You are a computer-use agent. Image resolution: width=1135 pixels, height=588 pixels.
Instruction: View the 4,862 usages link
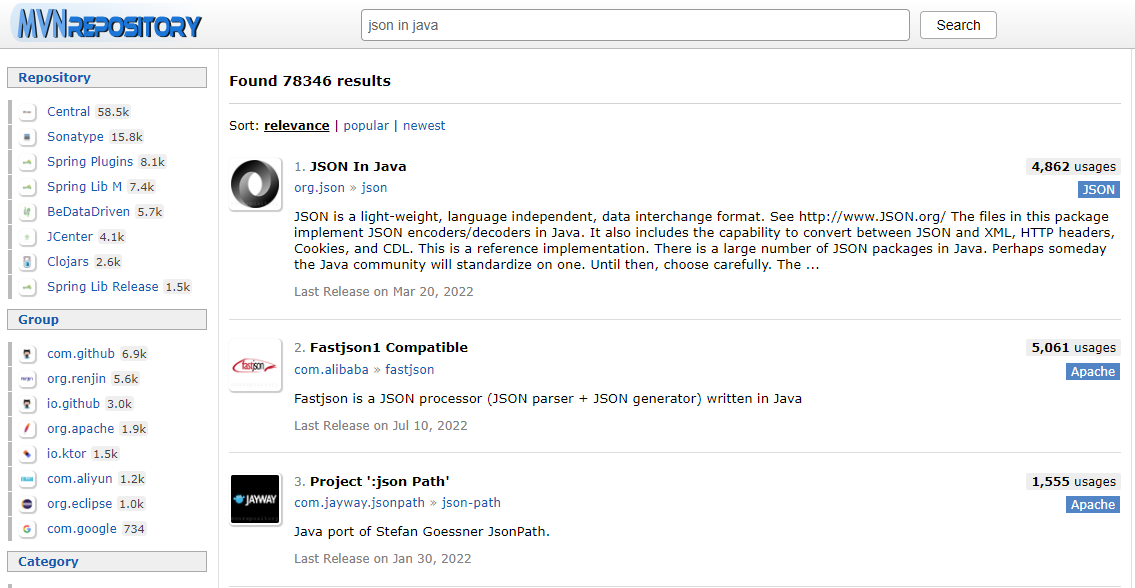1073,167
